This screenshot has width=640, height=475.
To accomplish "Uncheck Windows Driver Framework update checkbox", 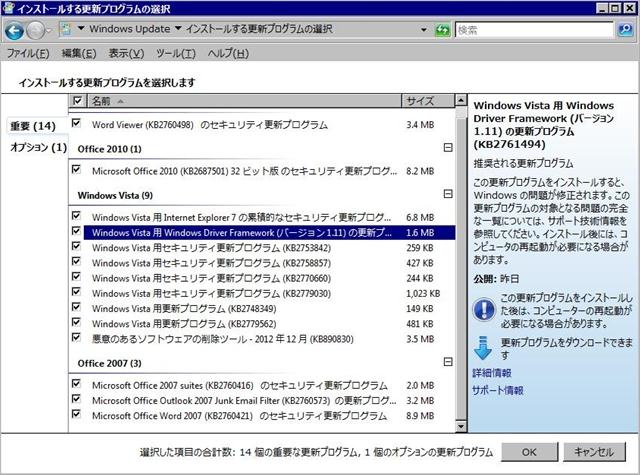I will (76, 231).
